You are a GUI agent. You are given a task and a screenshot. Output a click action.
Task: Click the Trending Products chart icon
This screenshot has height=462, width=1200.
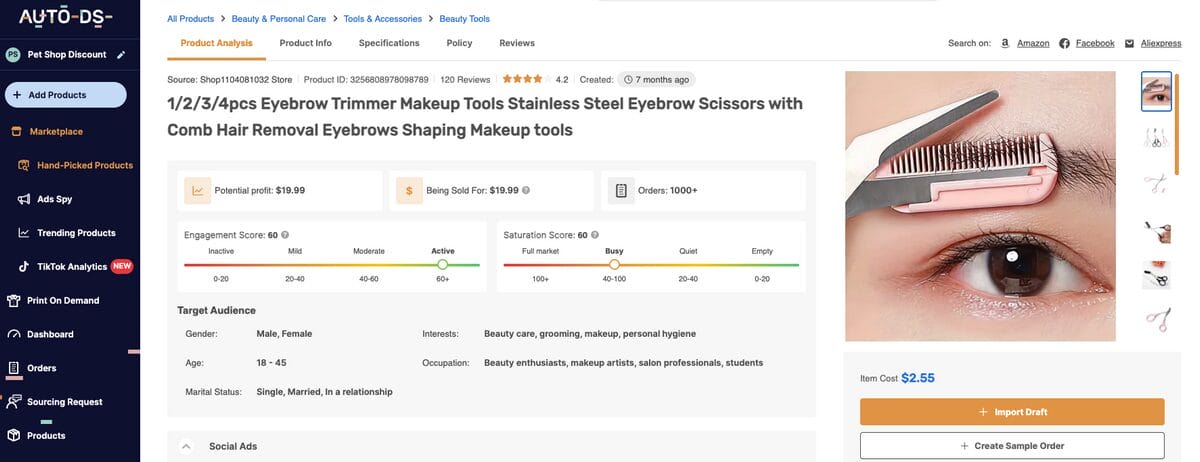(x=24, y=233)
